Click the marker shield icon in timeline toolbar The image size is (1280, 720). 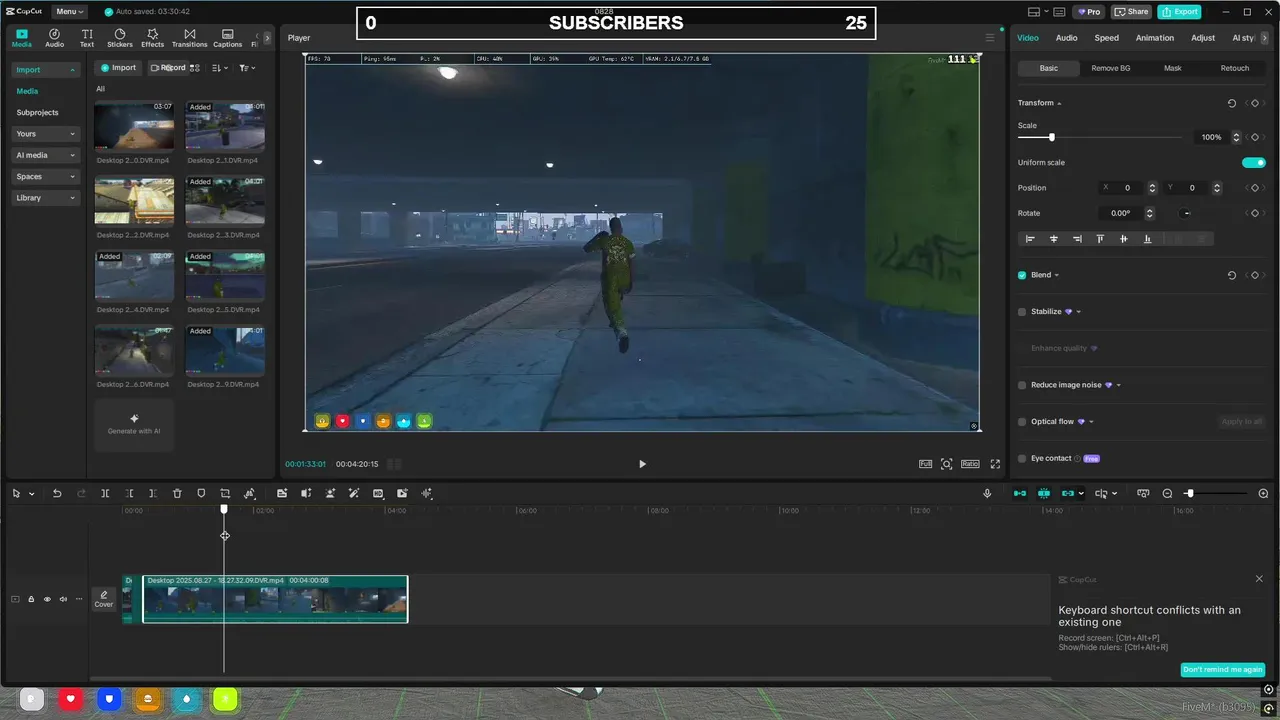click(201, 493)
